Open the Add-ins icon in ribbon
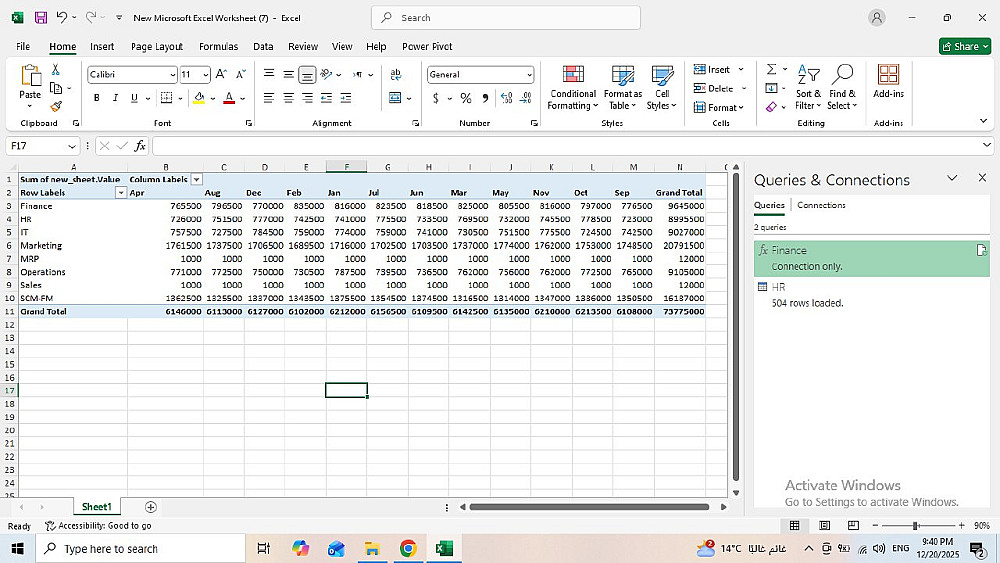This screenshot has width=1000, height=563. pos(888,82)
